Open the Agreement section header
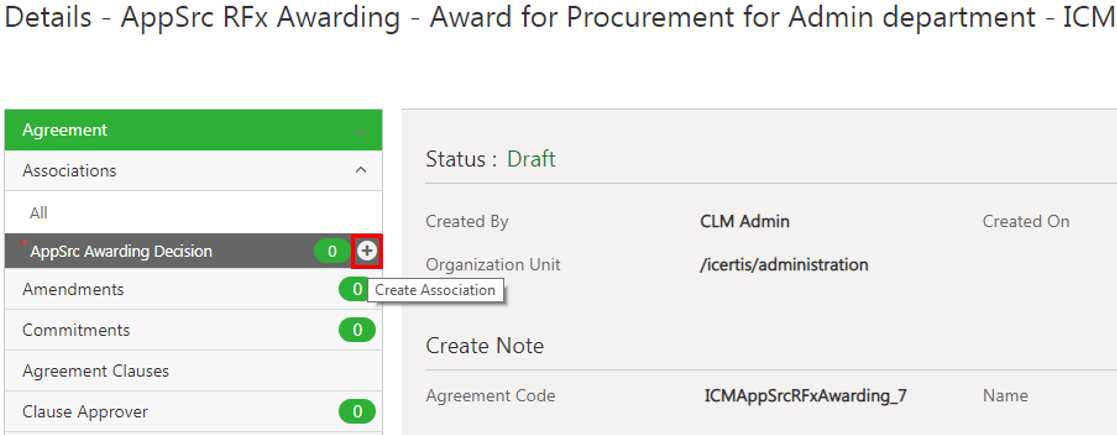The height and width of the screenshot is (435, 1117). pyautogui.click(x=65, y=130)
